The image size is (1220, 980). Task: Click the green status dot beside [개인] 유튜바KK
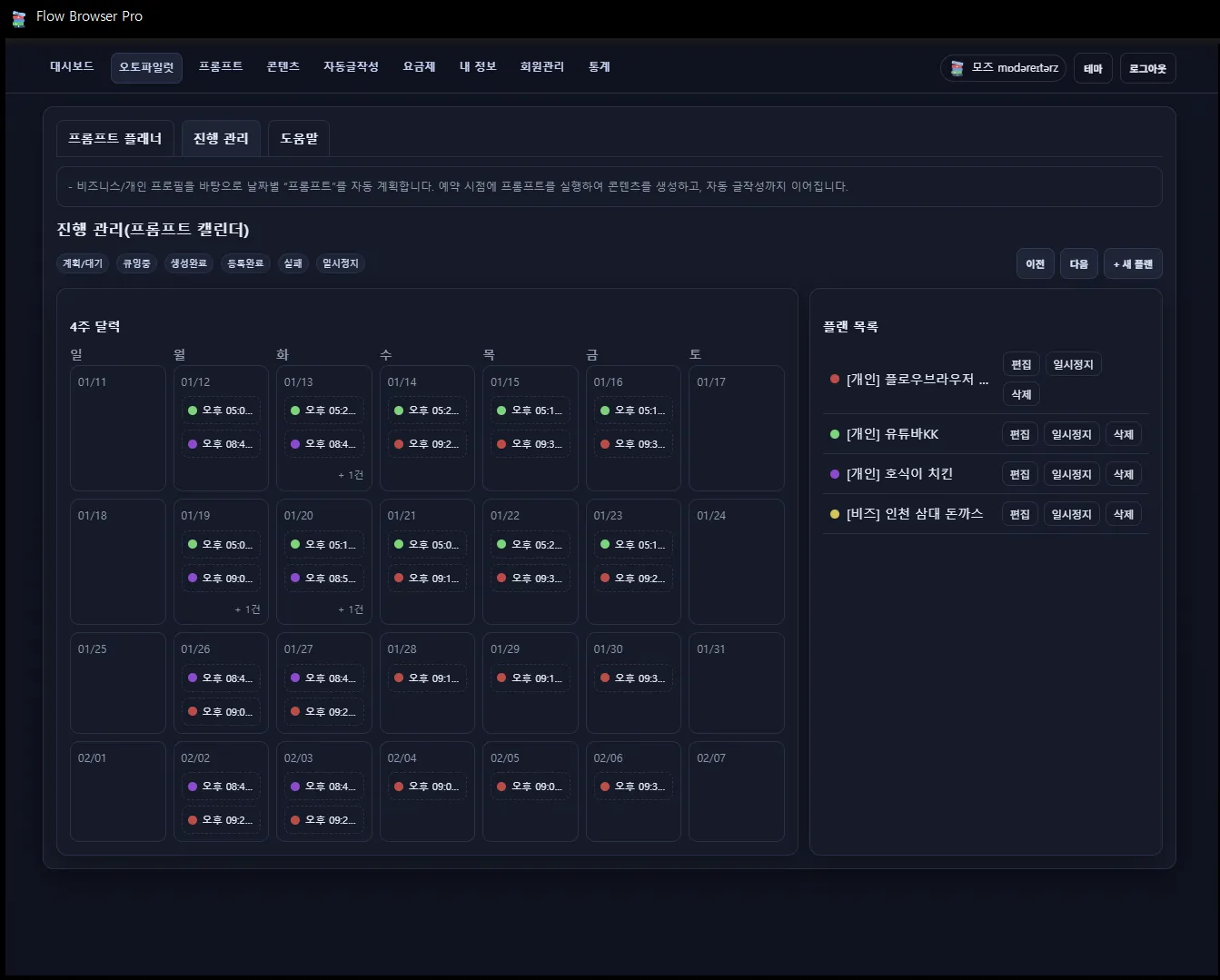tap(834, 434)
